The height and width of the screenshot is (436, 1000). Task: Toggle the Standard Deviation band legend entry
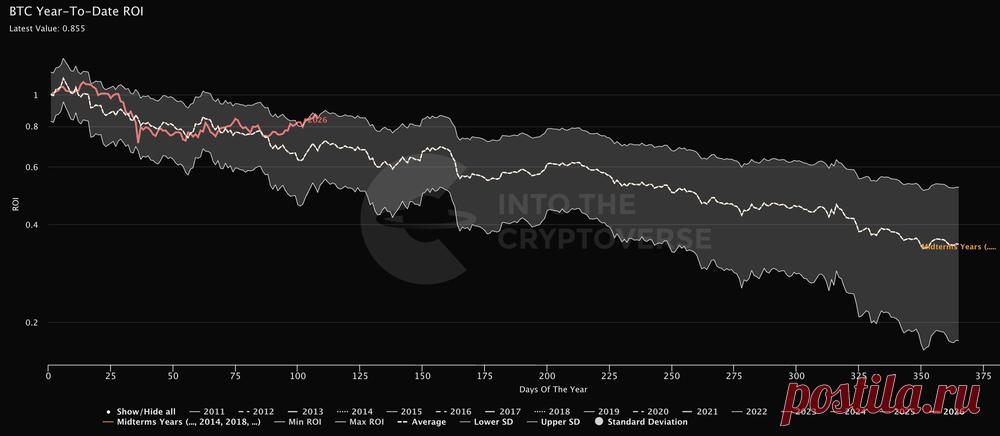(x=641, y=421)
